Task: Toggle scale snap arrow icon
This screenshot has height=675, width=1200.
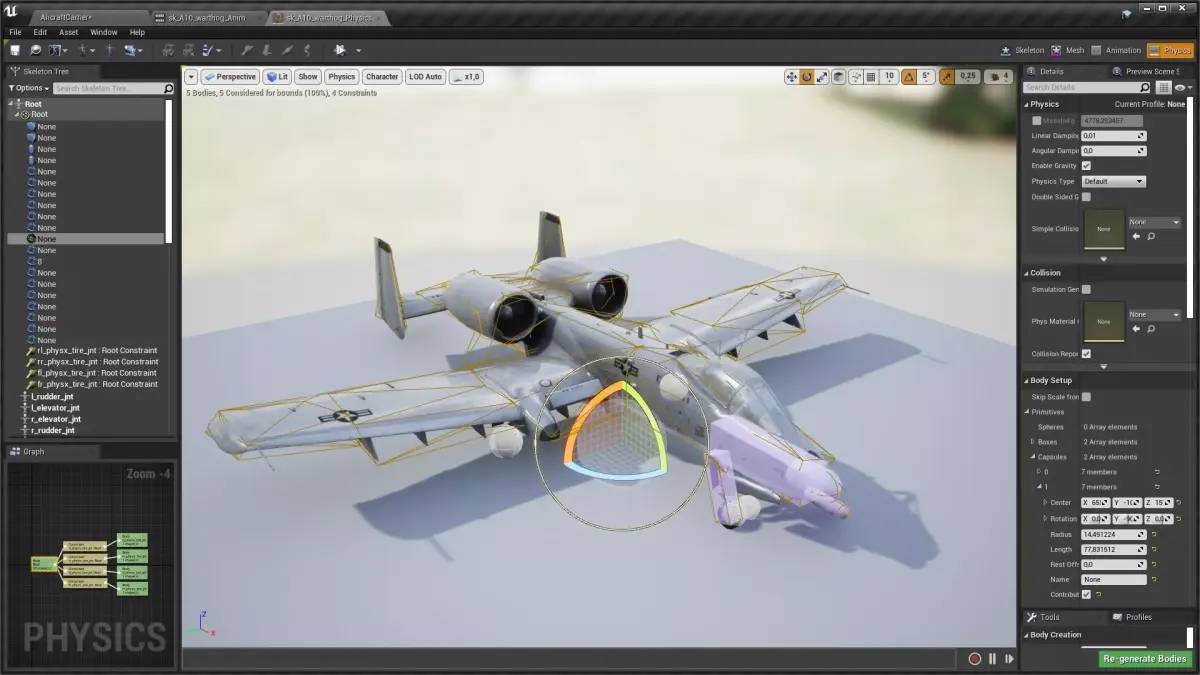Action: tap(949, 77)
